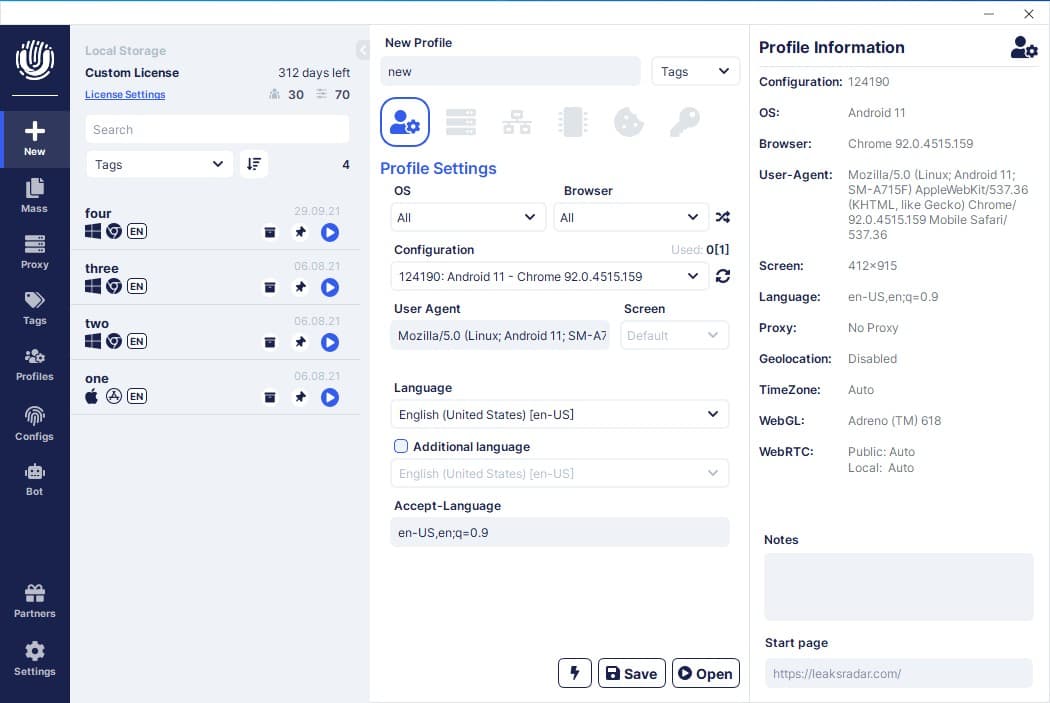Open the Bot section in sidebar
The height and width of the screenshot is (703, 1050).
tap(35, 478)
